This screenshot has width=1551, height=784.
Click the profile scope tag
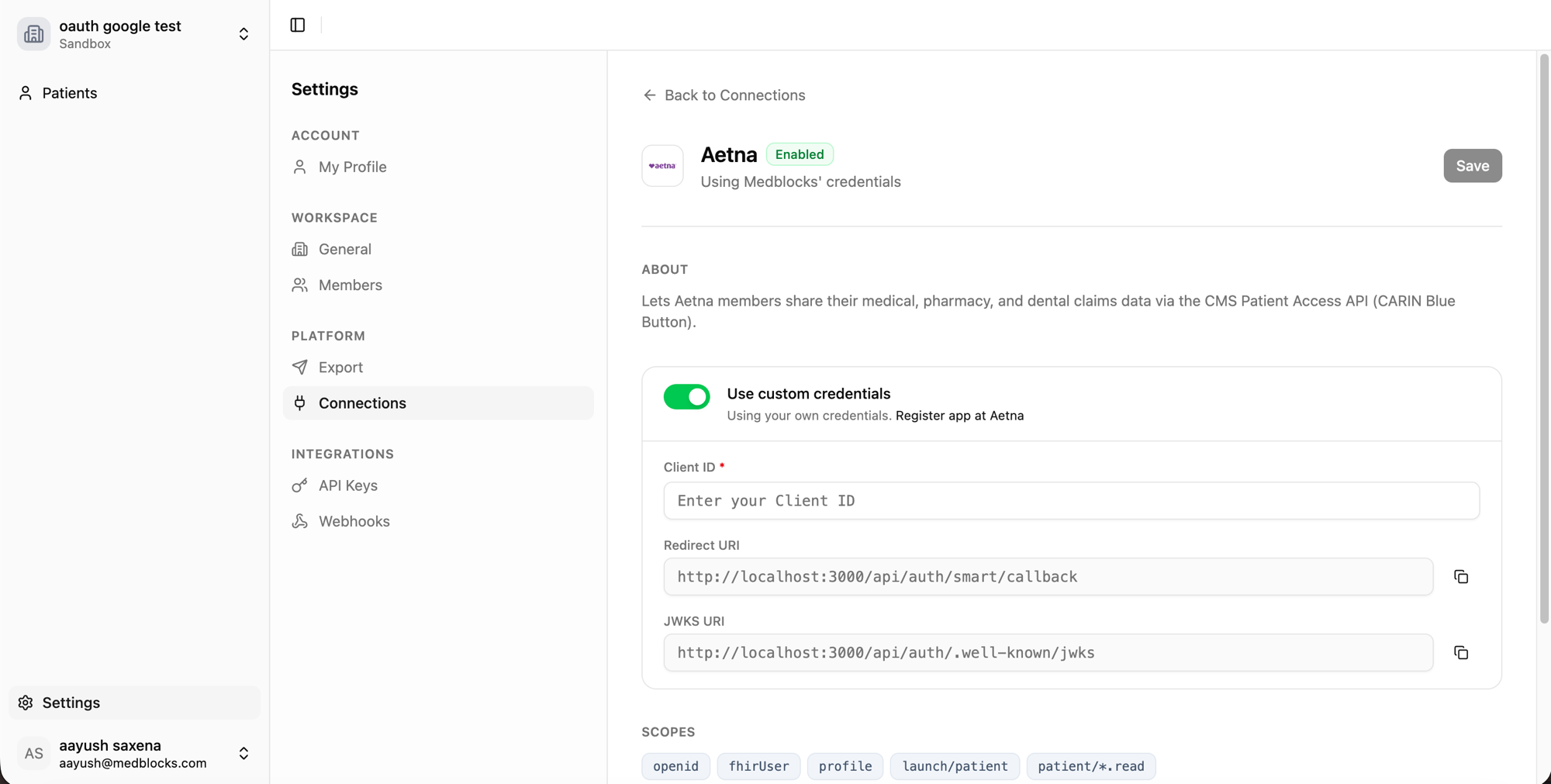point(845,766)
